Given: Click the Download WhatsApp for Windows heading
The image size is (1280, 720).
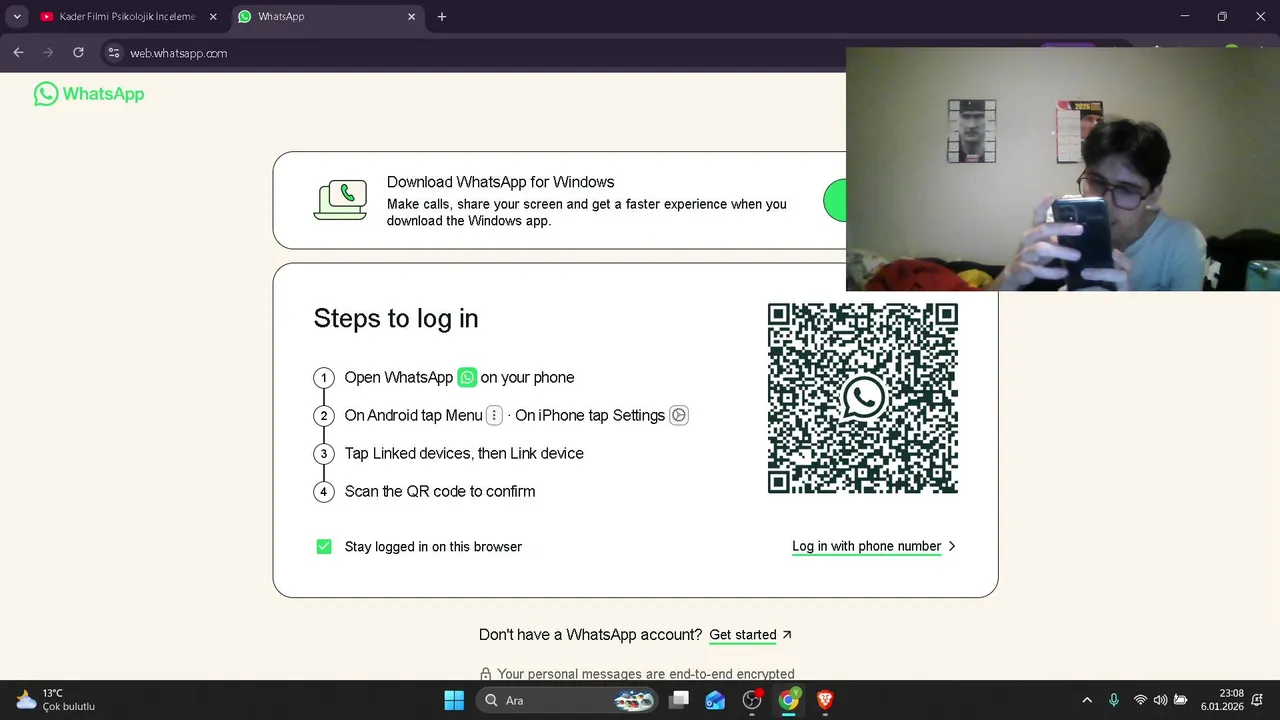Looking at the screenshot, I should (500, 182).
